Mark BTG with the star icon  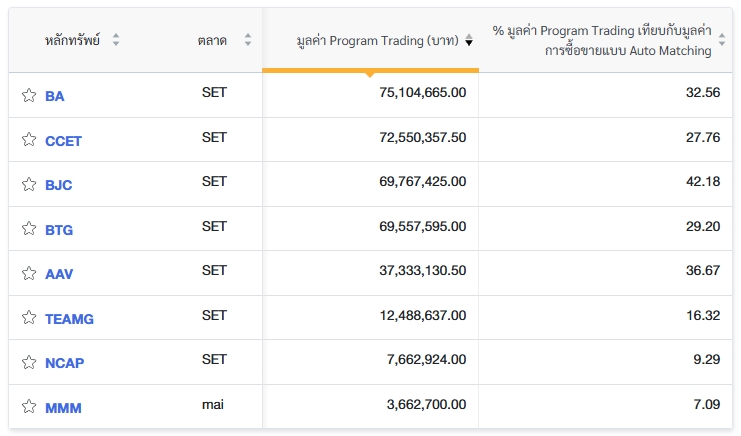click(x=29, y=230)
